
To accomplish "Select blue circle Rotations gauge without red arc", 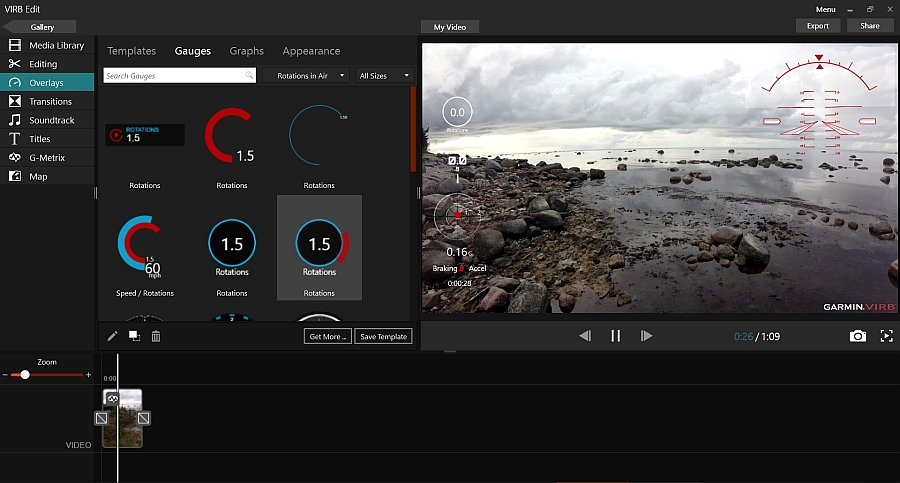I will pos(232,248).
